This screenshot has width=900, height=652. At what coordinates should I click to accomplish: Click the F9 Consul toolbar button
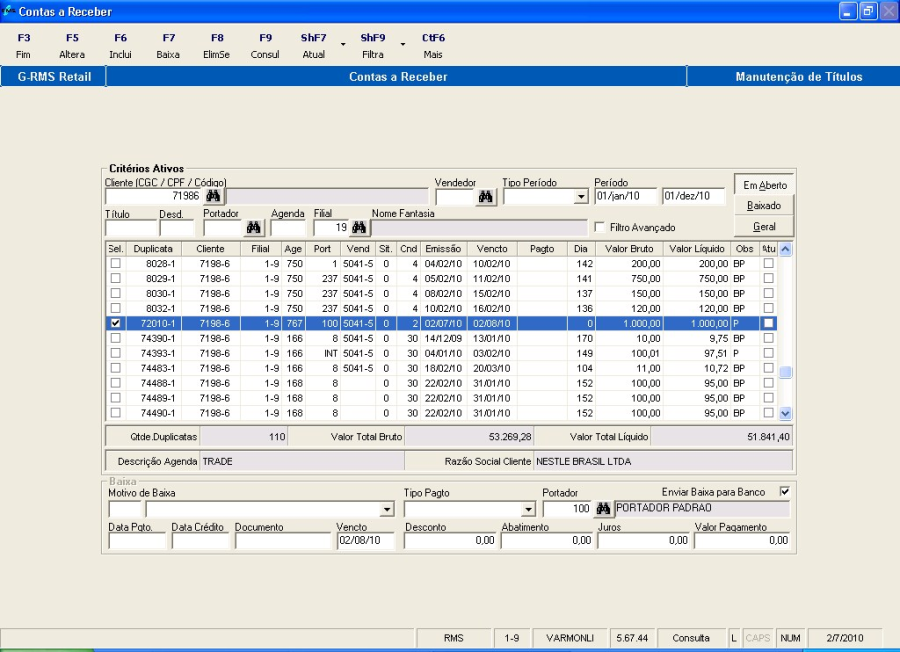265,46
